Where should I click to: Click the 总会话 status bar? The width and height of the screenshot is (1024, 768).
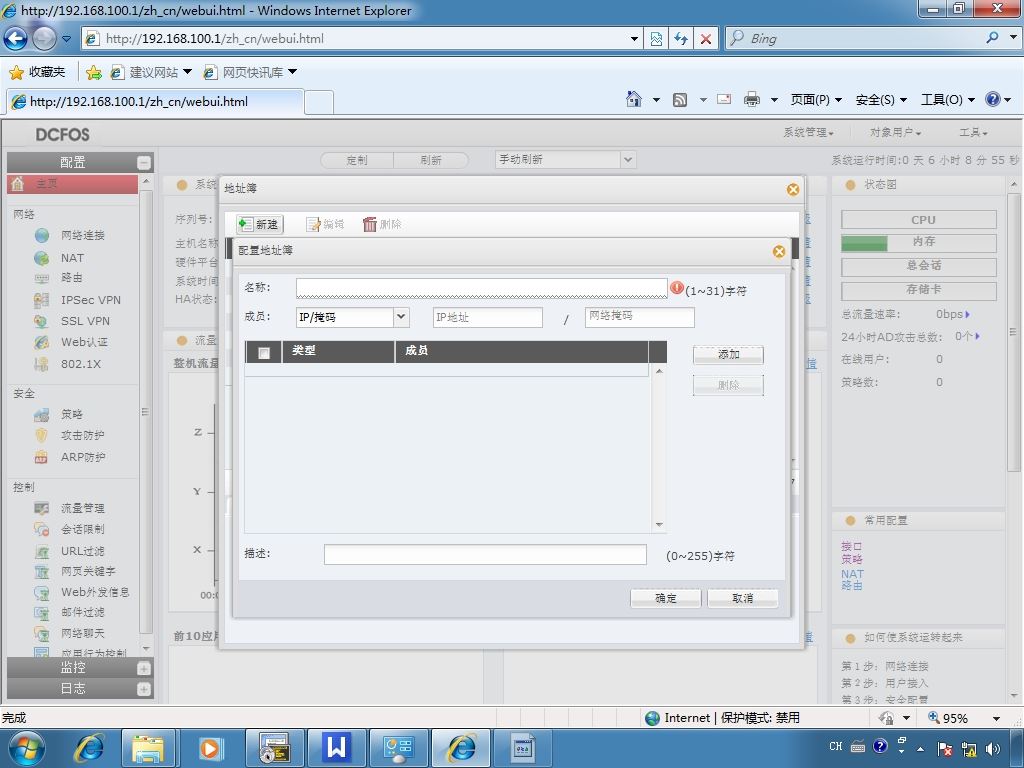point(919,266)
